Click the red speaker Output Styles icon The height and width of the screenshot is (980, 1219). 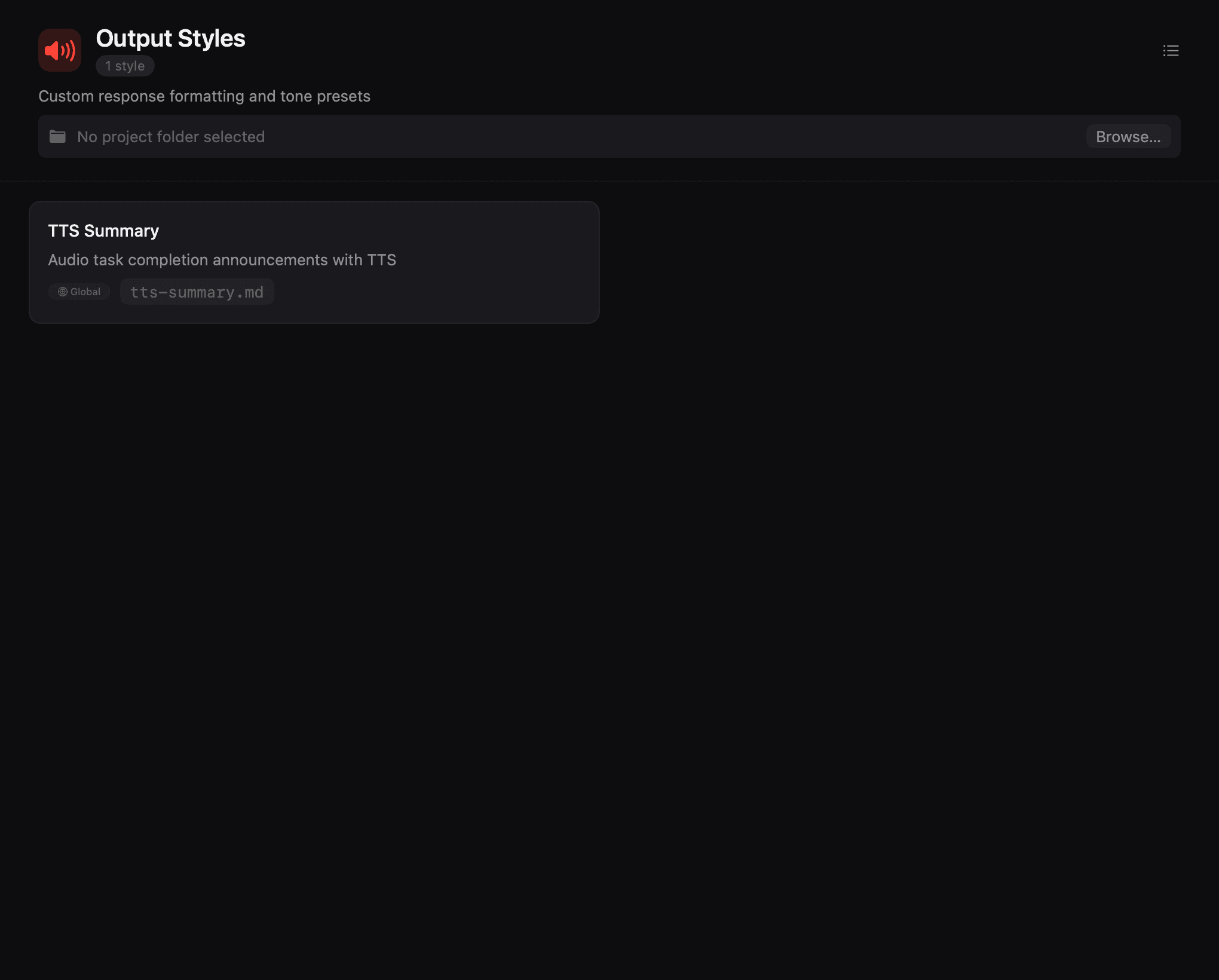(60, 50)
